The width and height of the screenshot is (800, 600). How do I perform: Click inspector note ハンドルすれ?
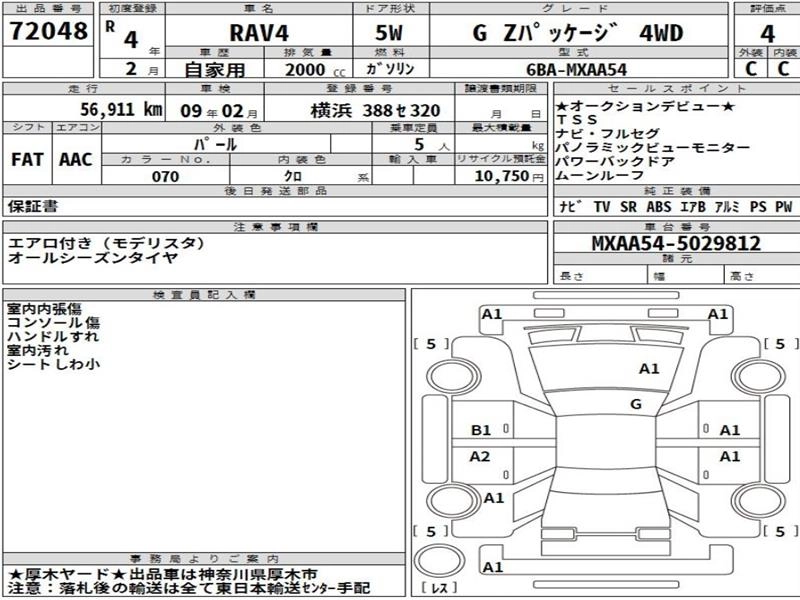point(53,336)
